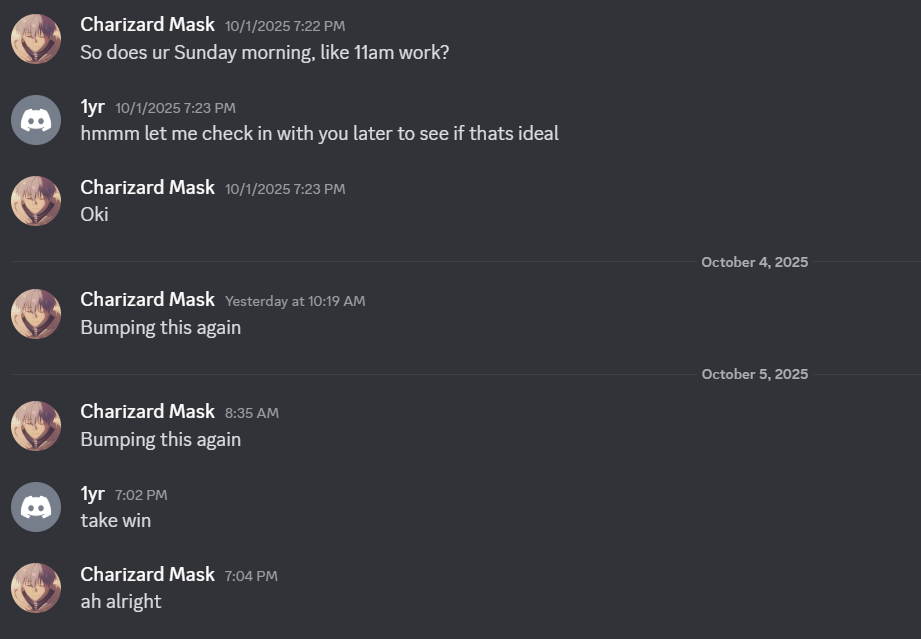The image size is (921, 639).
Task: Click Charizard Mask's avatar beside the "Oki" message
Action: (x=36, y=201)
